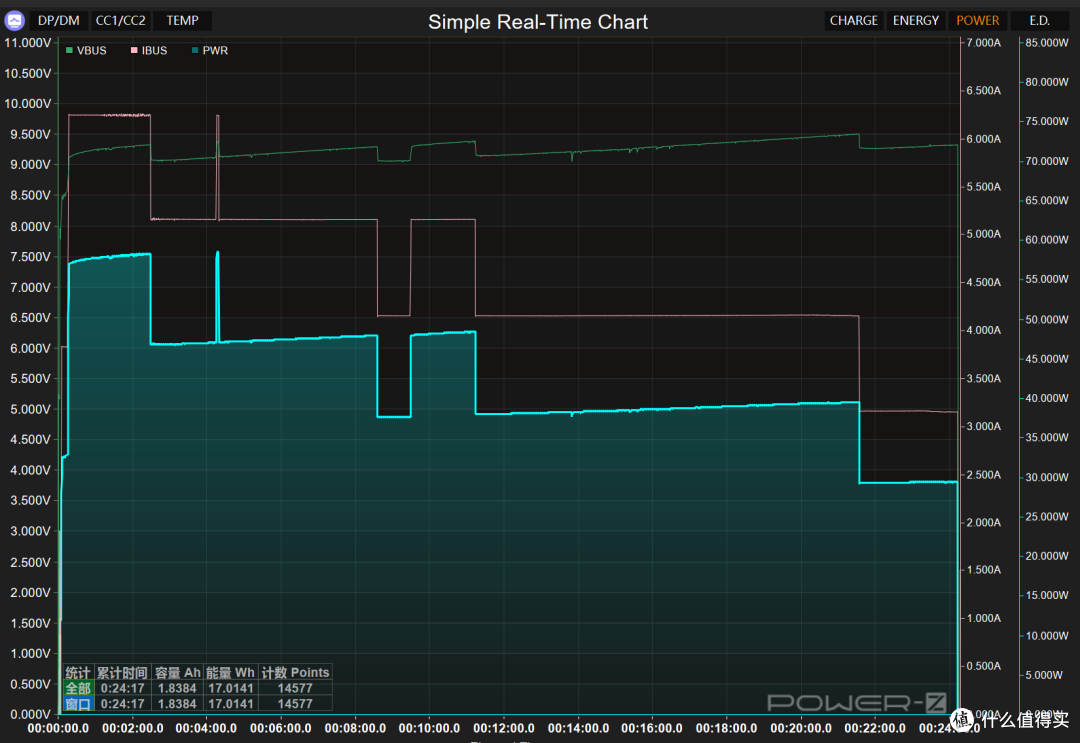Toggle the VBUS series in legend
This screenshot has height=743, width=1080.
click(x=86, y=50)
